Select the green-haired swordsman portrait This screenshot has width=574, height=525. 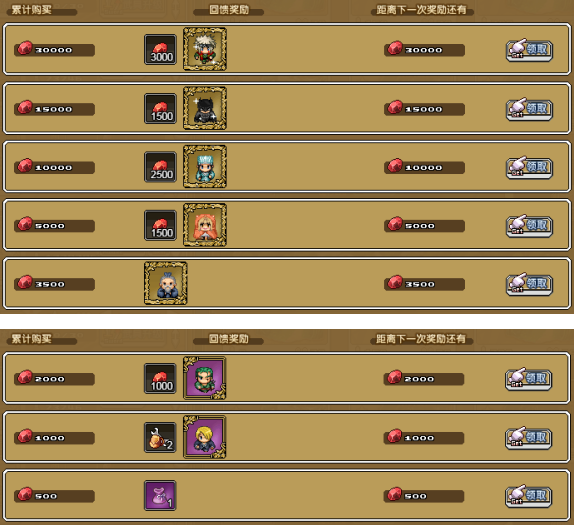tap(204, 378)
